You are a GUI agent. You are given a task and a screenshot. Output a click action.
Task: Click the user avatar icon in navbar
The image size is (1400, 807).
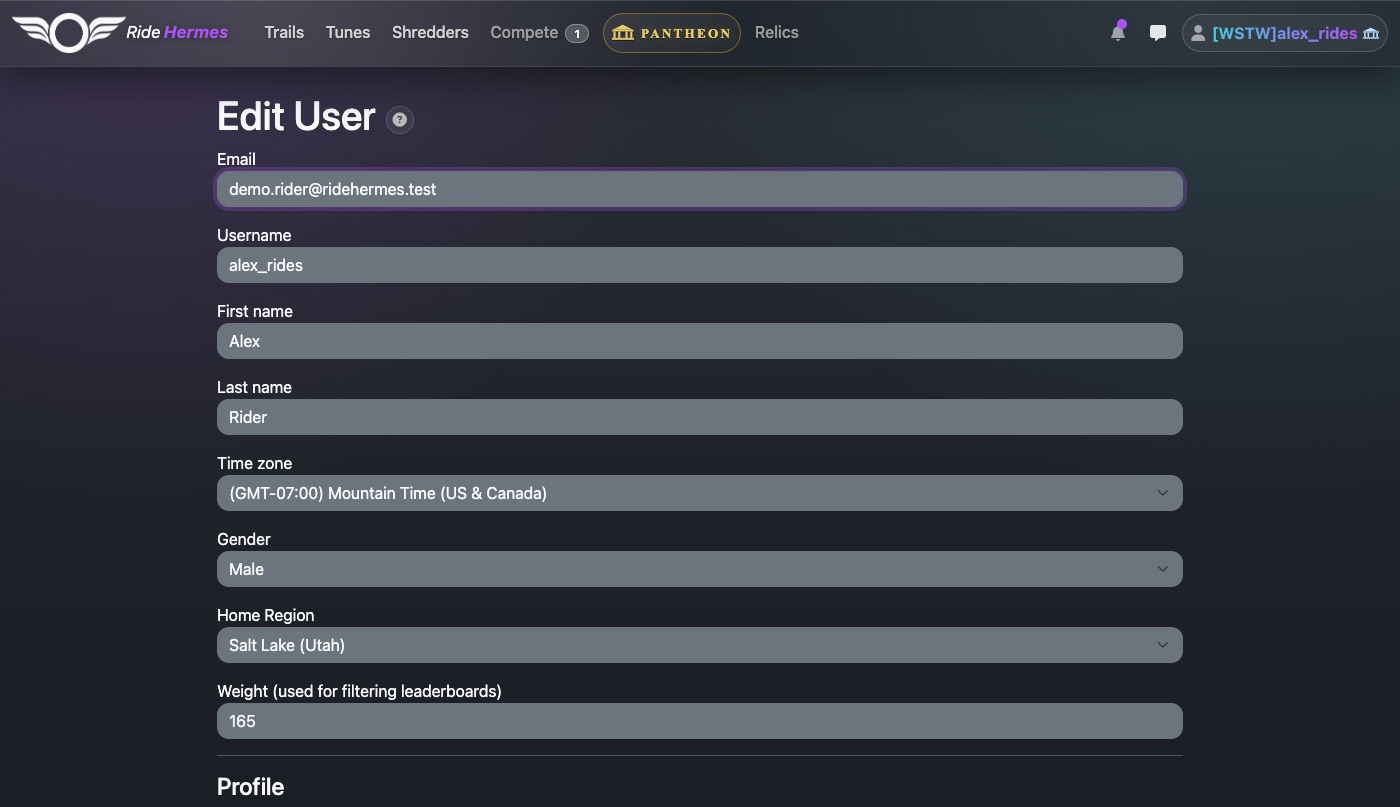(x=1197, y=33)
